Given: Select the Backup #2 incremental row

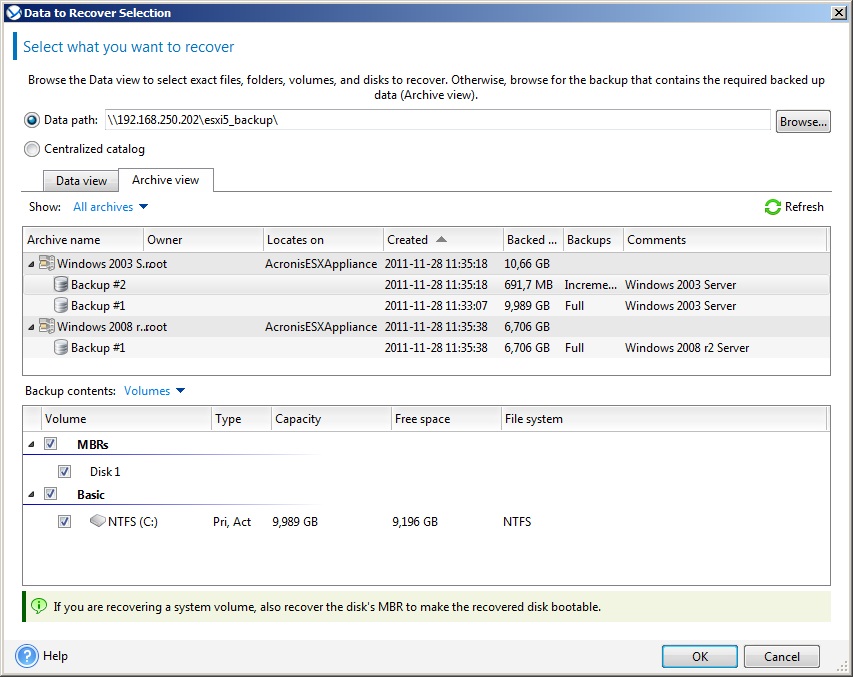Looking at the screenshot, I should pos(426,285).
